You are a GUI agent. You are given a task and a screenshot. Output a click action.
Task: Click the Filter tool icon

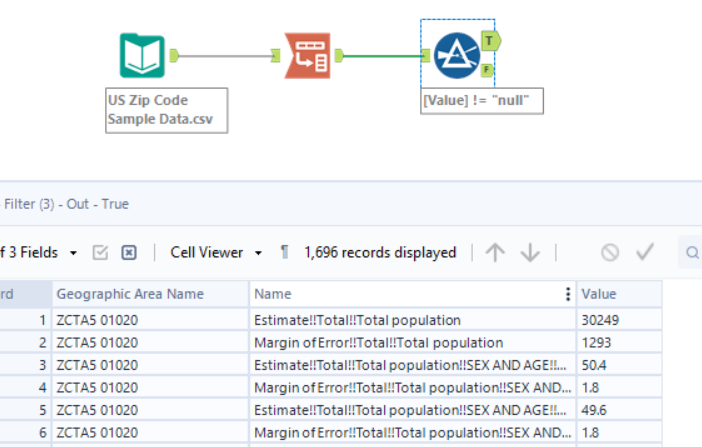coord(455,55)
